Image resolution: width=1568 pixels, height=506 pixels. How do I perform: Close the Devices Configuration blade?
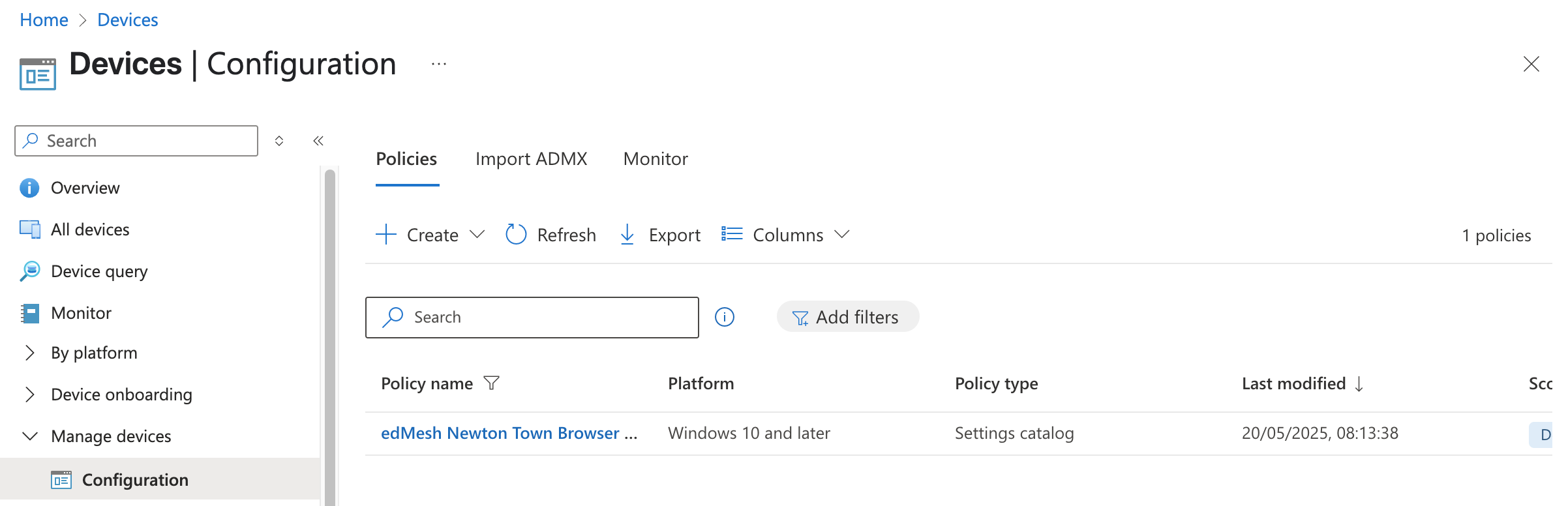pos(1531,64)
